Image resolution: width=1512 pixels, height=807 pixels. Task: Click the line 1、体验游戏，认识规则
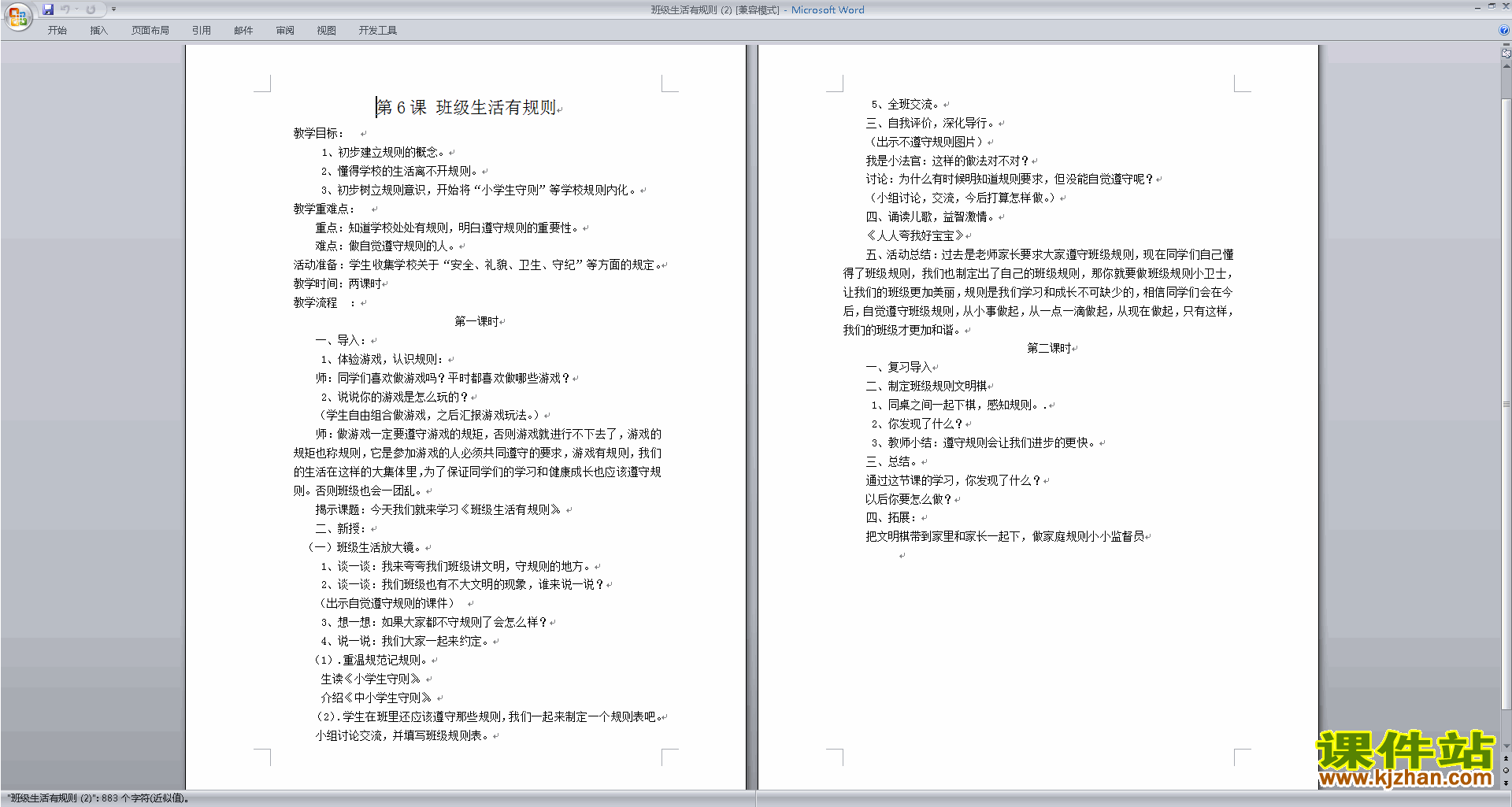[x=384, y=359]
